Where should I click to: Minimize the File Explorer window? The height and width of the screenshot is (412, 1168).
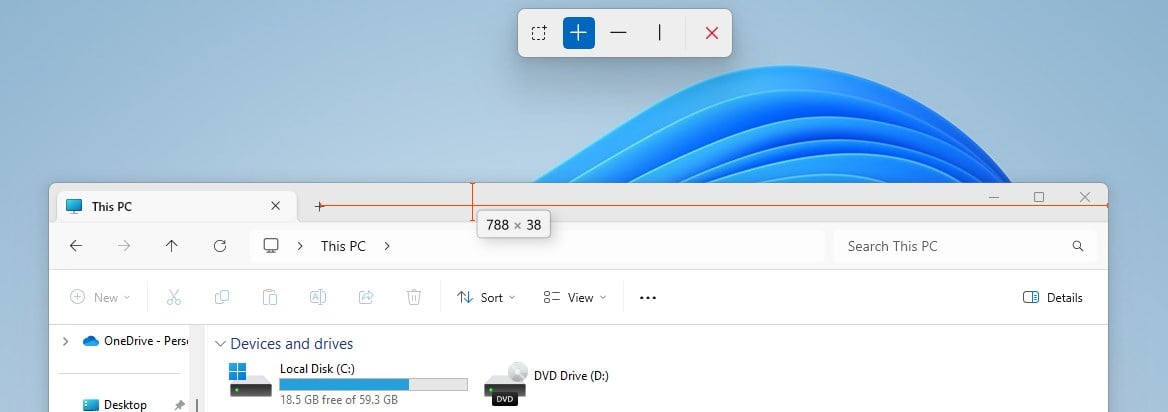(994, 197)
